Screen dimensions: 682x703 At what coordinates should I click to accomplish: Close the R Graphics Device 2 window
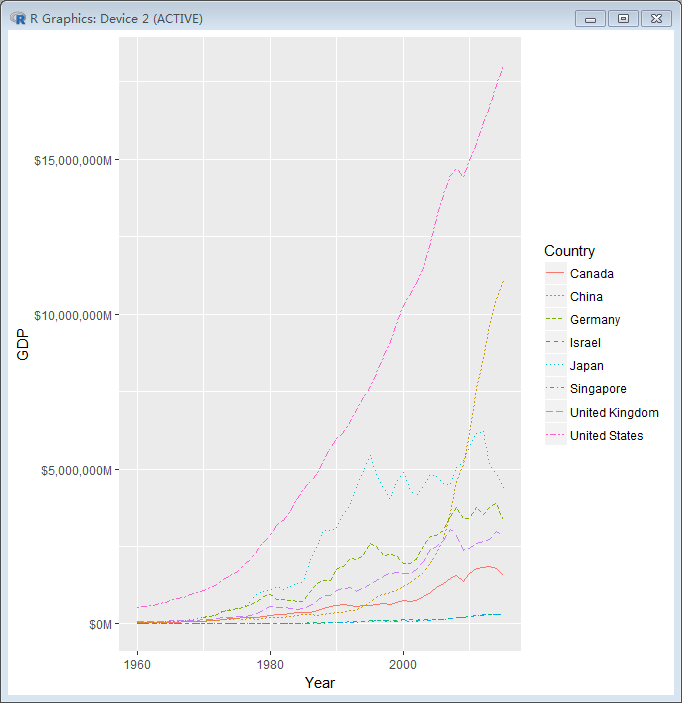click(656, 18)
